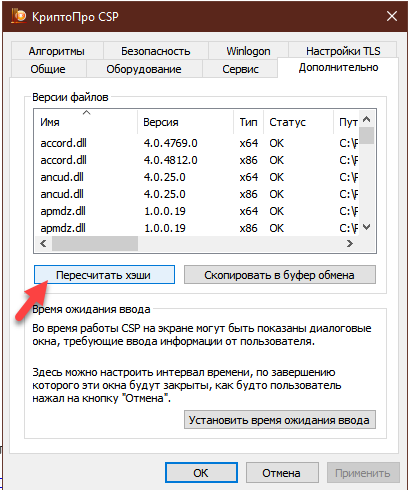Click the file list scroll down arrow
Image resolution: width=408 pixels, height=490 pixels.
coord(367,227)
